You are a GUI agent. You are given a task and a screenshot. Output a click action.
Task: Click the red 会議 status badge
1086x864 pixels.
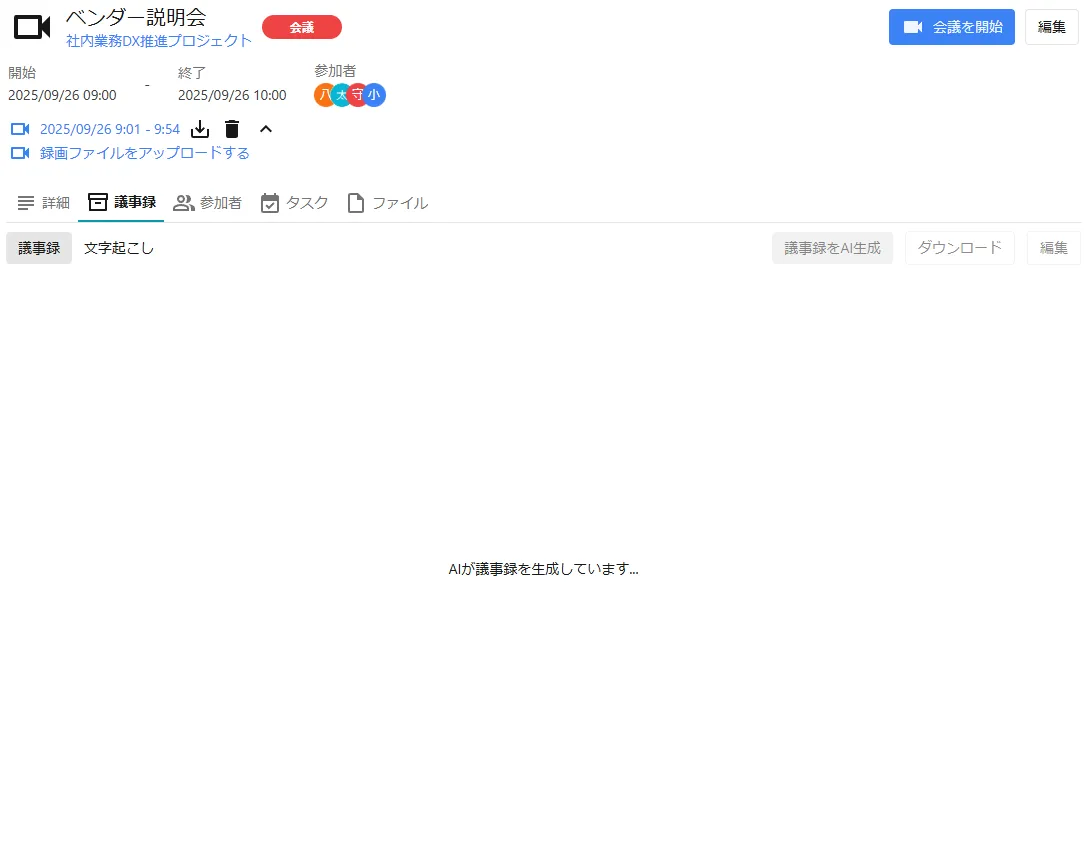(x=301, y=27)
